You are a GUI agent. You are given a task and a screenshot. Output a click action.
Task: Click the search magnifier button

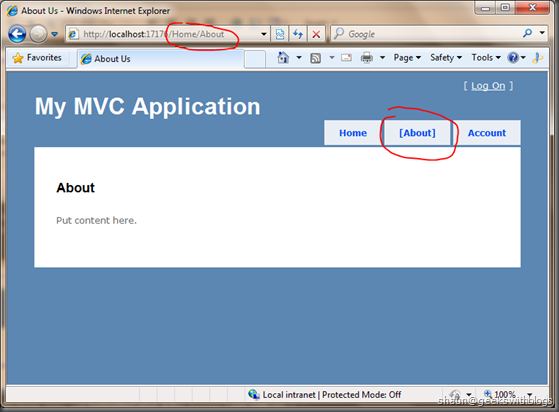(527, 34)
